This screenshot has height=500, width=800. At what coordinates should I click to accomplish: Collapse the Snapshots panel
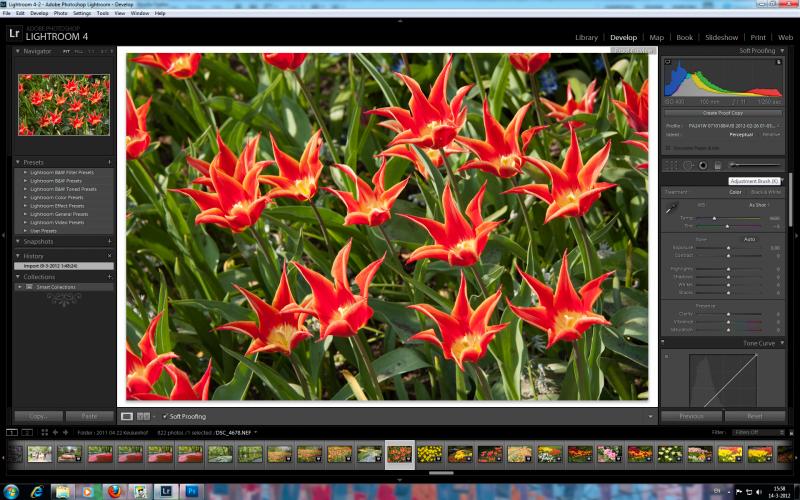click(17, 241)
